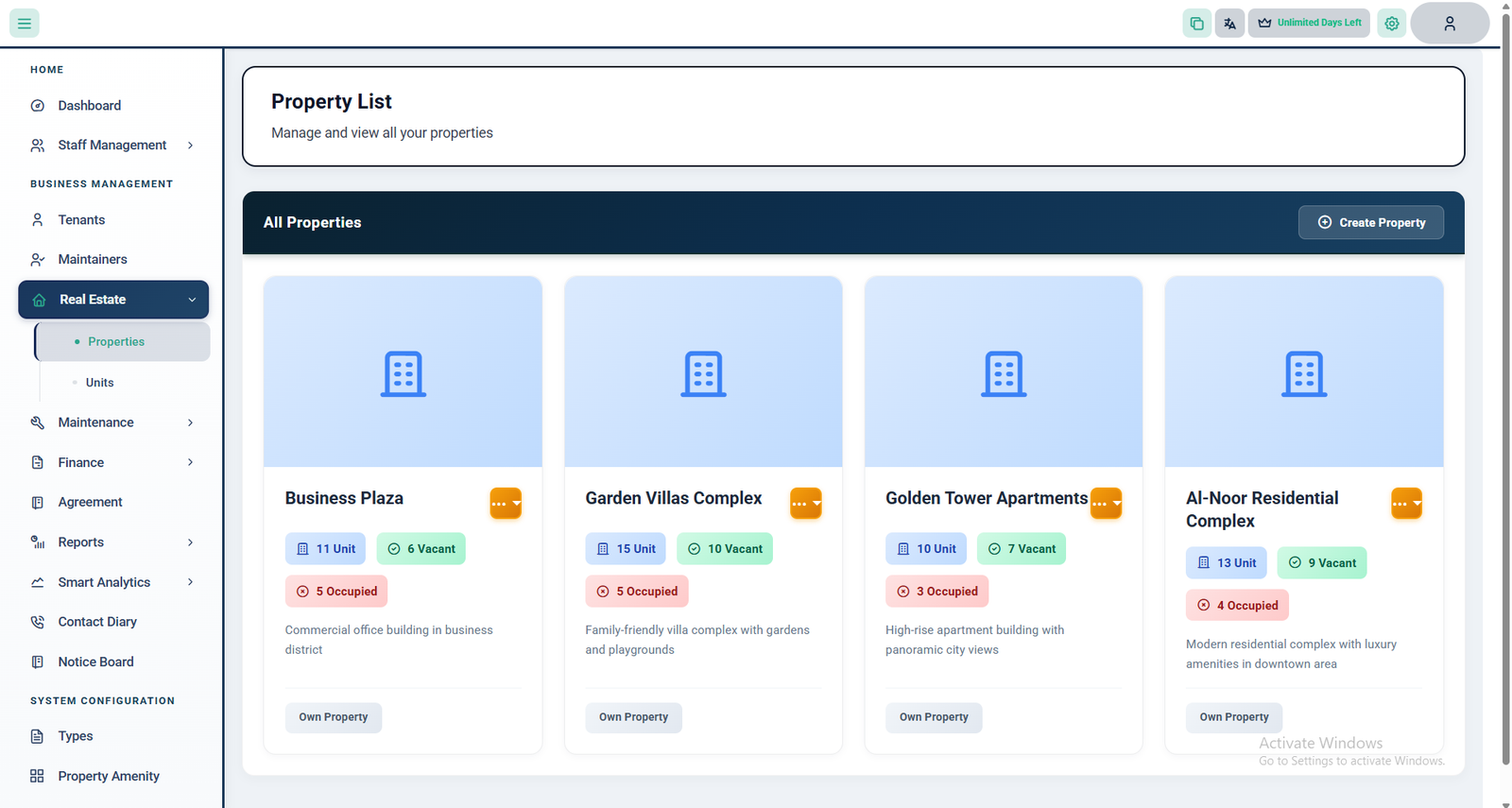This screenshot has height=808, width=1512.
Task: Click the Al-Noor Residential Complex building thumbnail
Action: point(1304,372)
